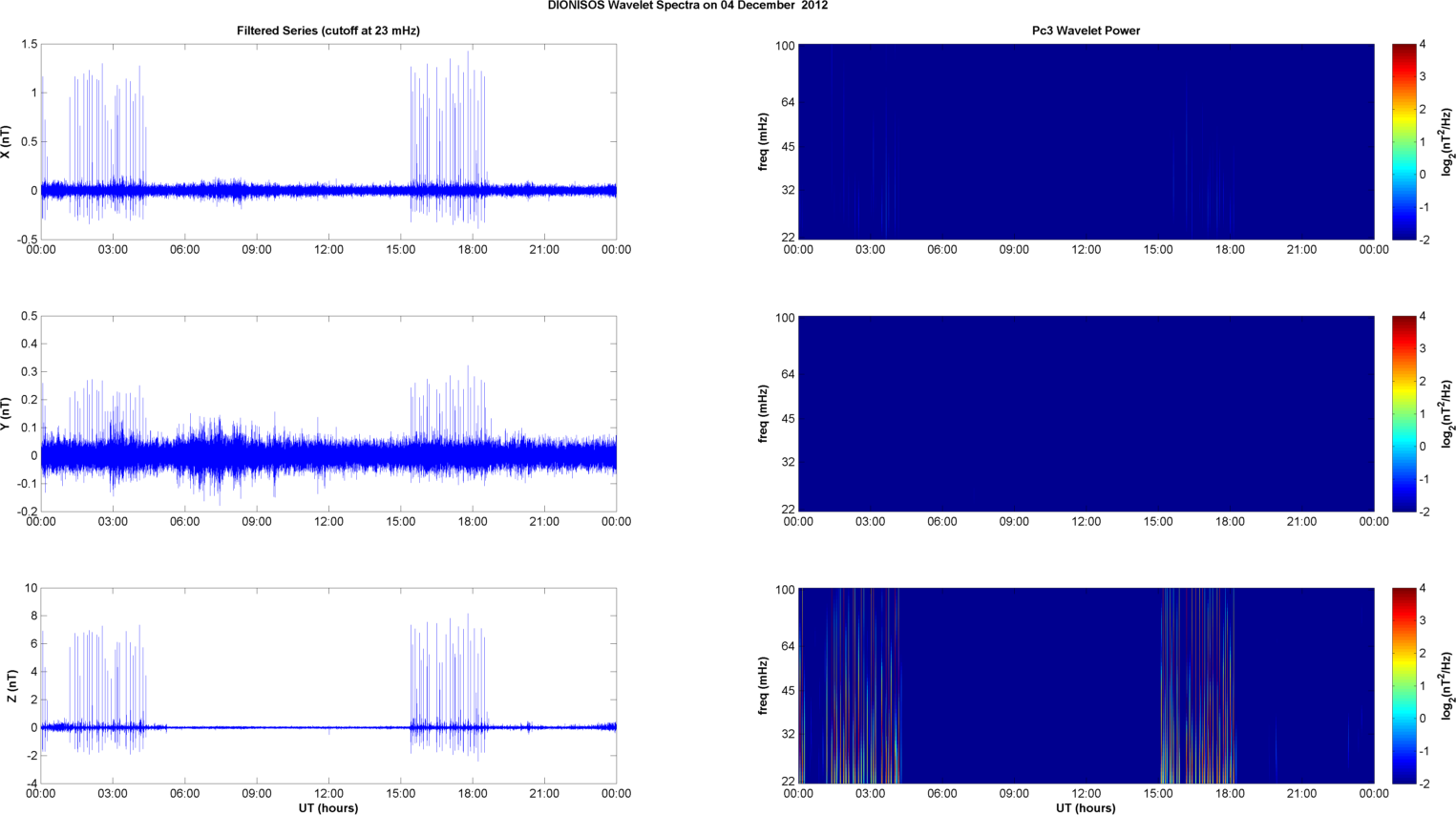Click the spike cluster near 18:00 in the Z series
Screen dimensions: 1456x815
coord(449,686)
